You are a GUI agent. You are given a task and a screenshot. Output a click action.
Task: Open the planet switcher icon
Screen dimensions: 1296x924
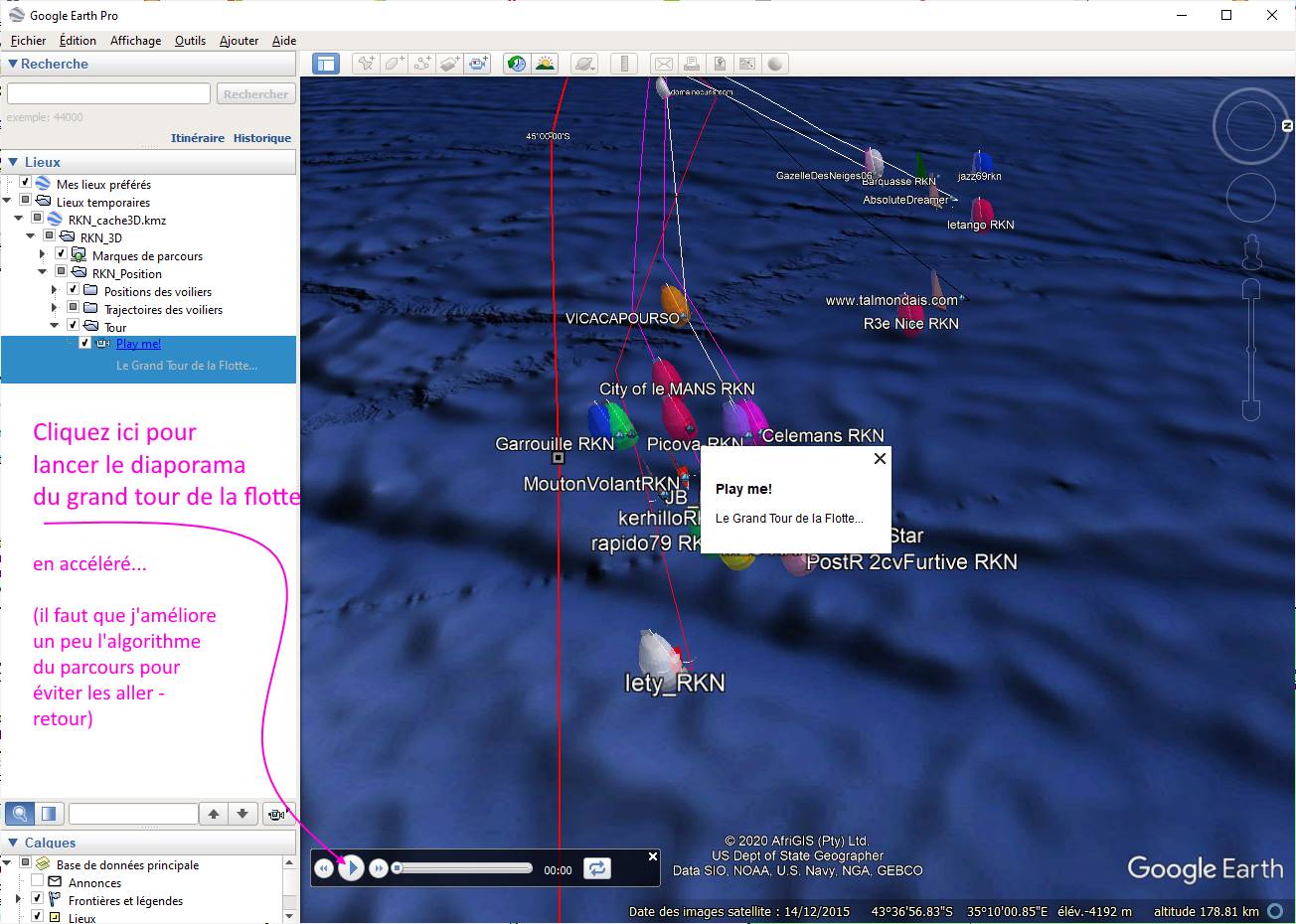[584, 64]
